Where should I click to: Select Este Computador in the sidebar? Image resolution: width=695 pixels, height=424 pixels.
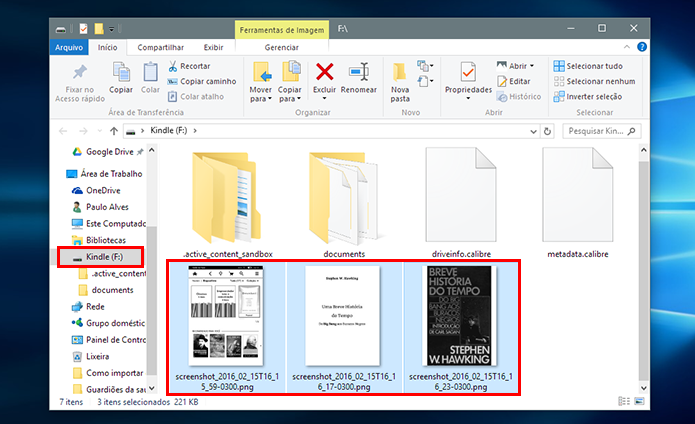pos(109,223)
